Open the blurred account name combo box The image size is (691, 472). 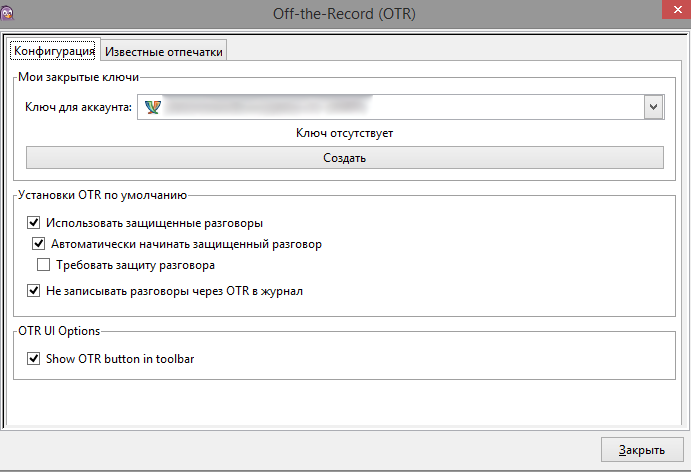click(390, 106)
